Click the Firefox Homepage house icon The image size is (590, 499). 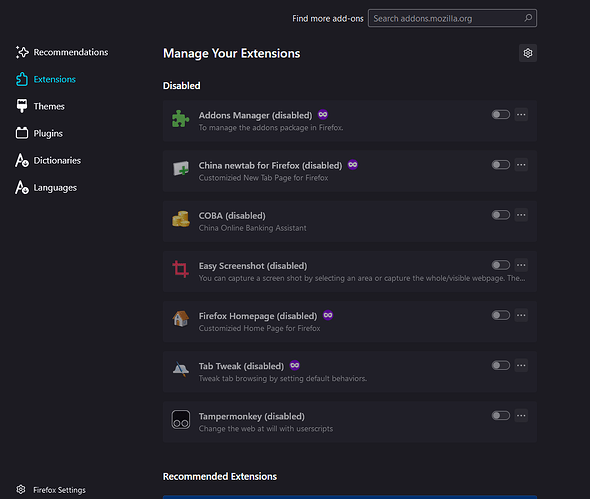[x=181, y=319]
